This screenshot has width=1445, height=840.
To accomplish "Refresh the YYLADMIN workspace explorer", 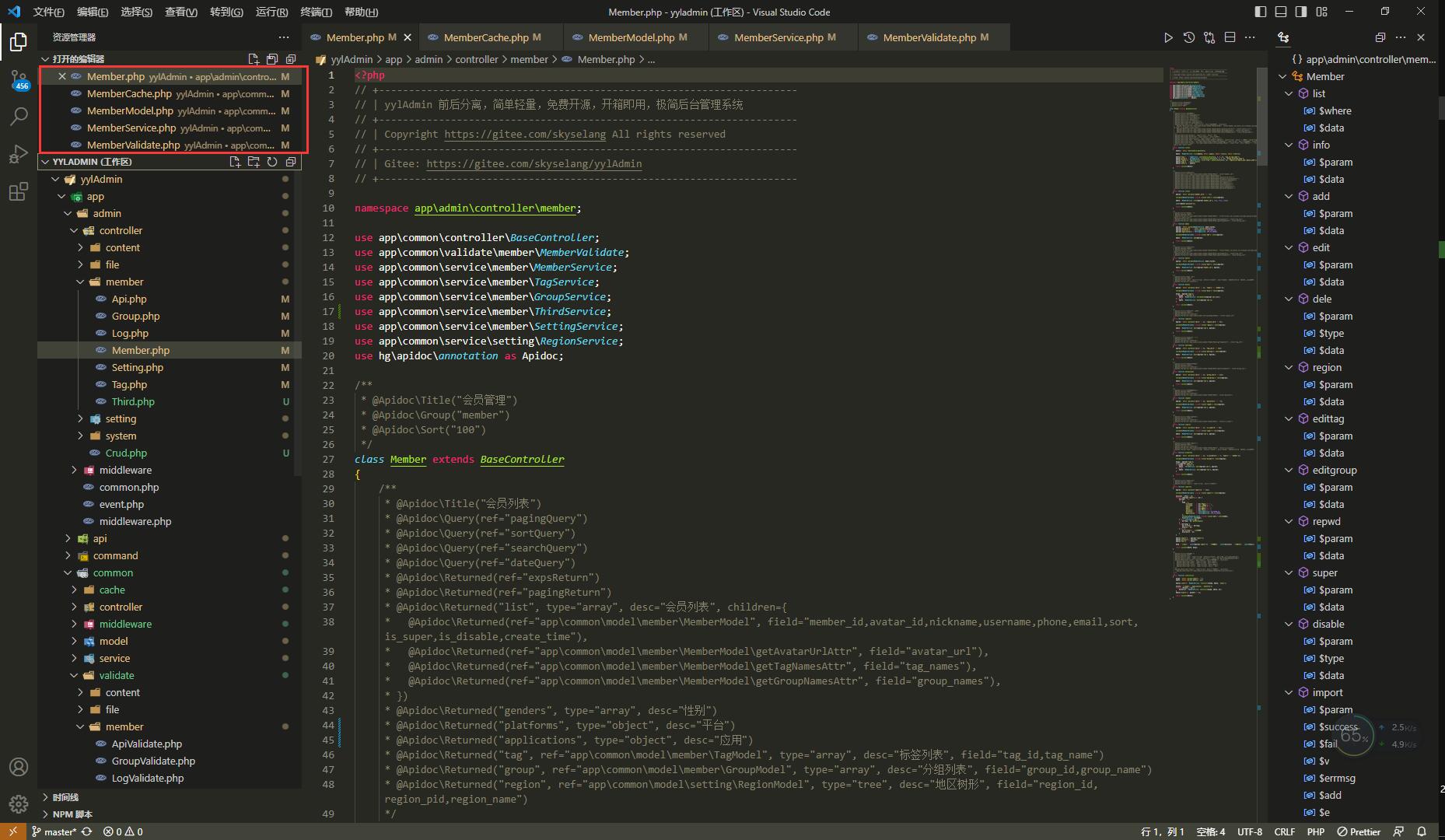I will click(x=272, y=162).
